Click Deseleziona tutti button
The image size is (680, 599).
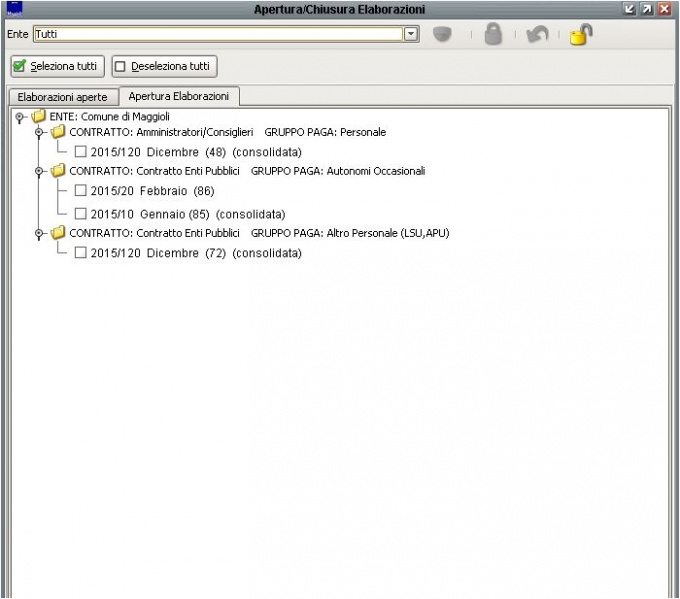pos(164,66)
